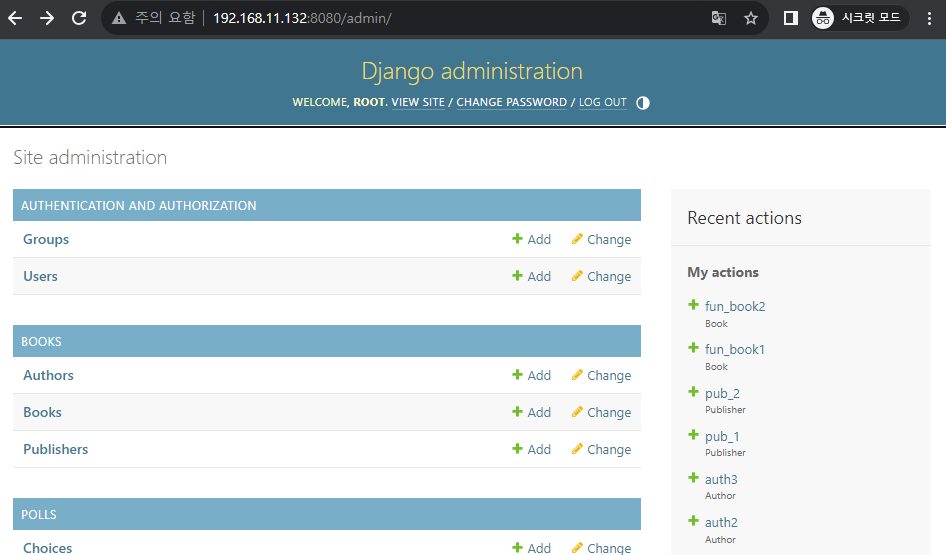
Task: Open recent action pub_2
Action: [722, 393]
